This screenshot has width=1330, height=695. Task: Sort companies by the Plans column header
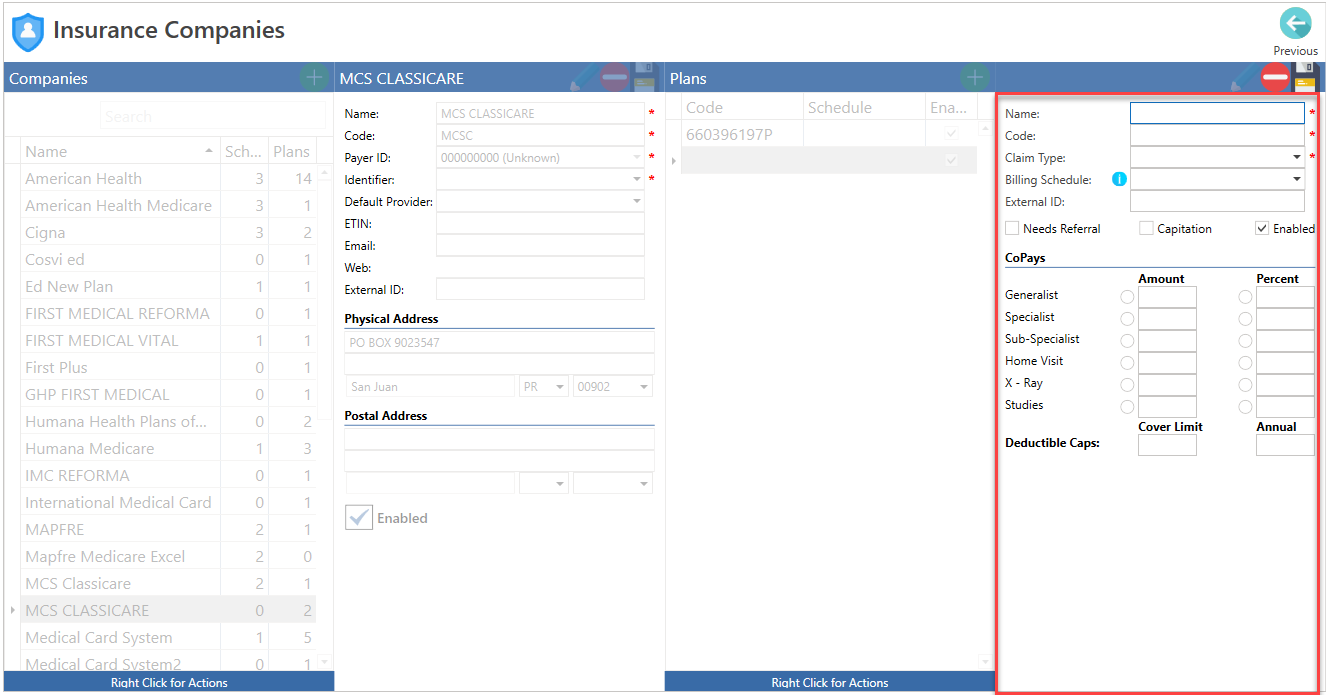pyautogui.click(x=292, y=151)
